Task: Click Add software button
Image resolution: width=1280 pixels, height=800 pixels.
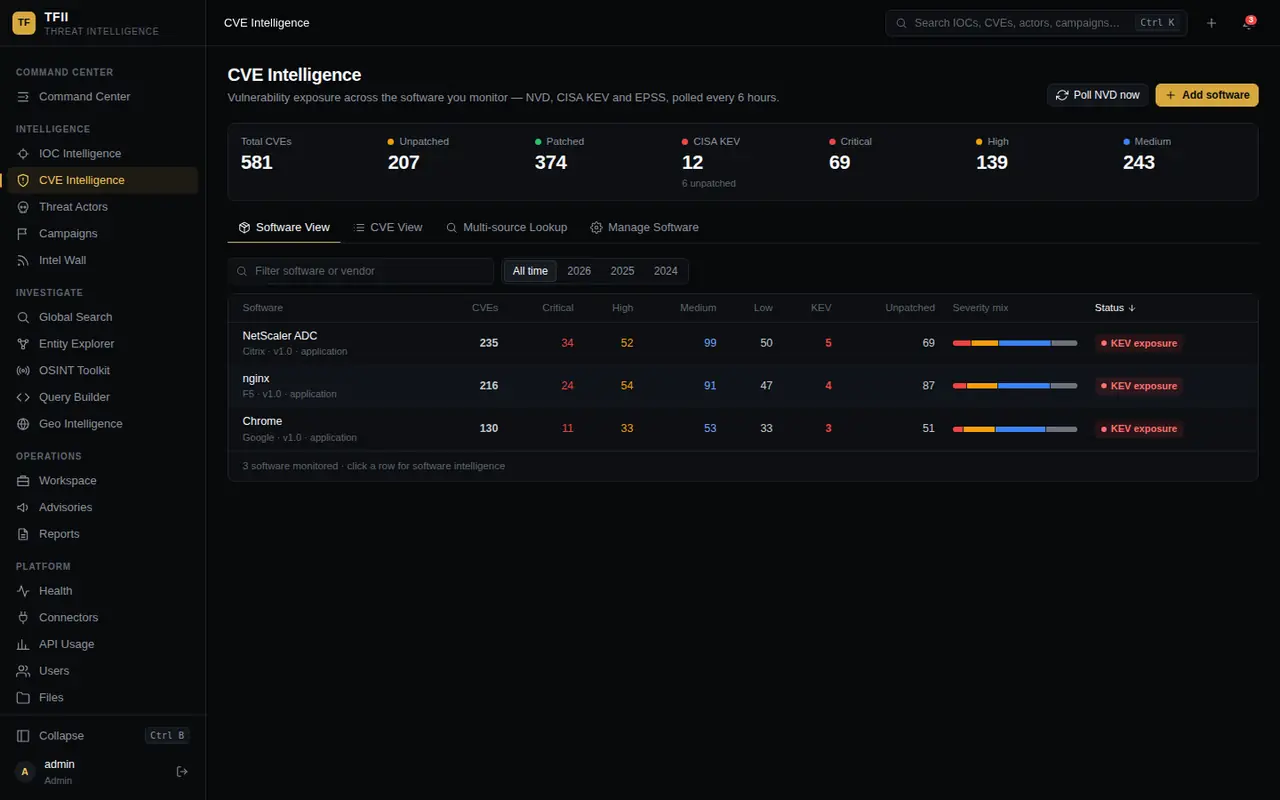Action: [x=1207, y=95]
